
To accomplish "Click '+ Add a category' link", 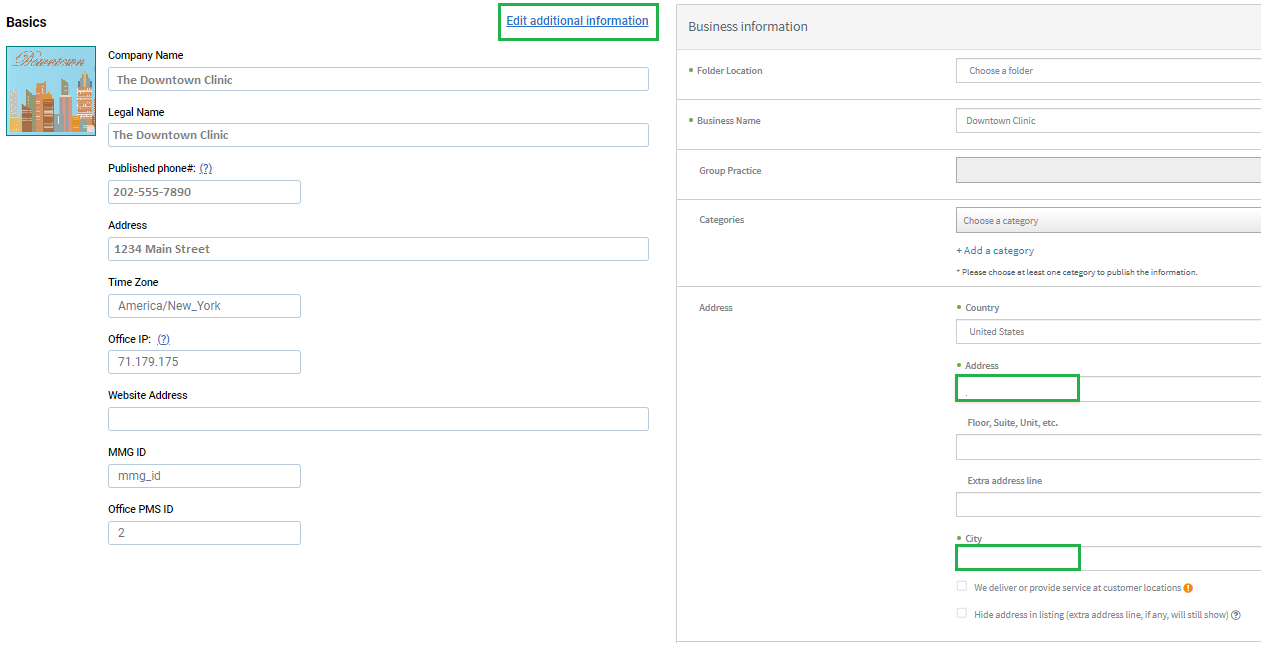I will pos(995,251).
